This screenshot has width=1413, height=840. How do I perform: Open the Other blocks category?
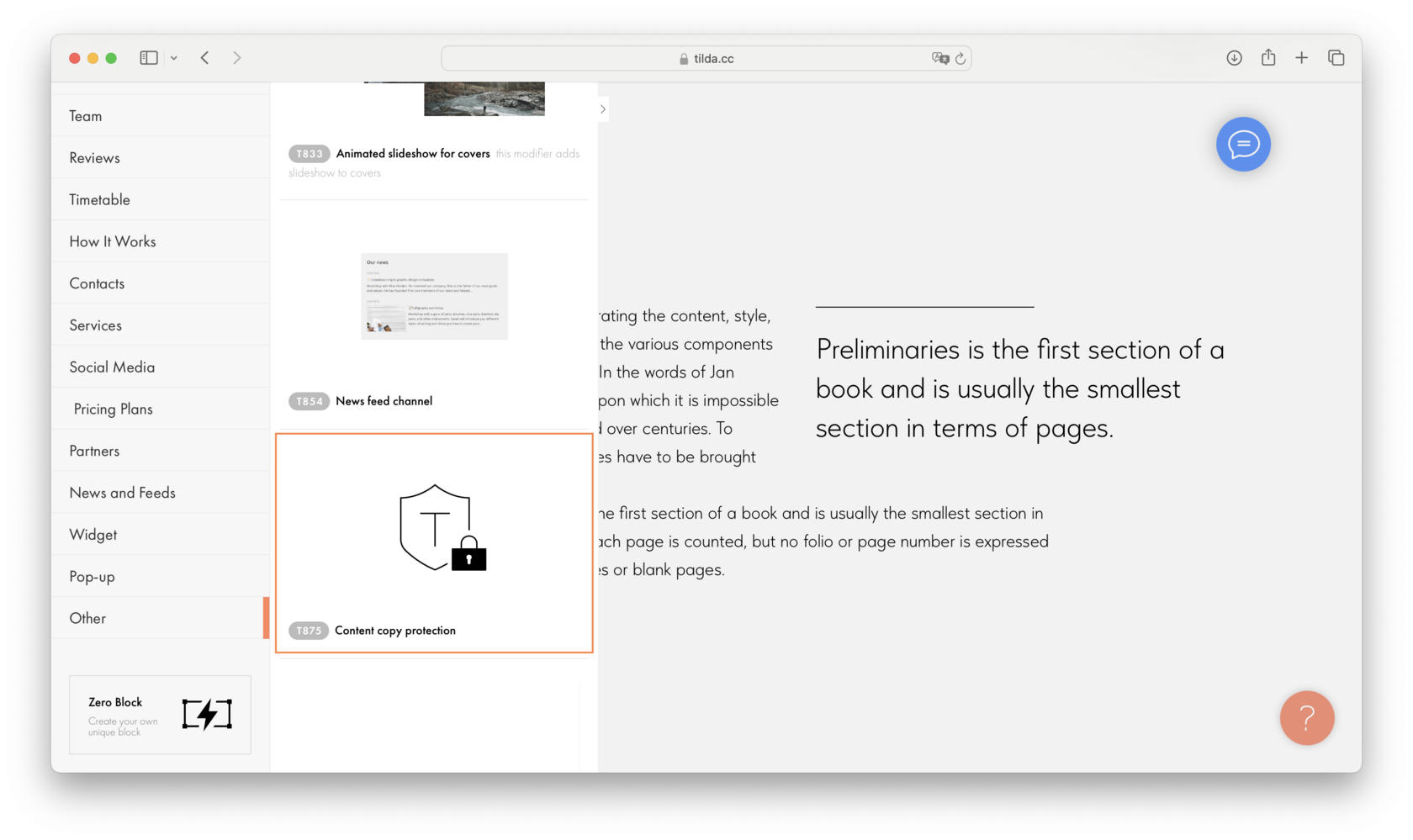tap(87, 618)
